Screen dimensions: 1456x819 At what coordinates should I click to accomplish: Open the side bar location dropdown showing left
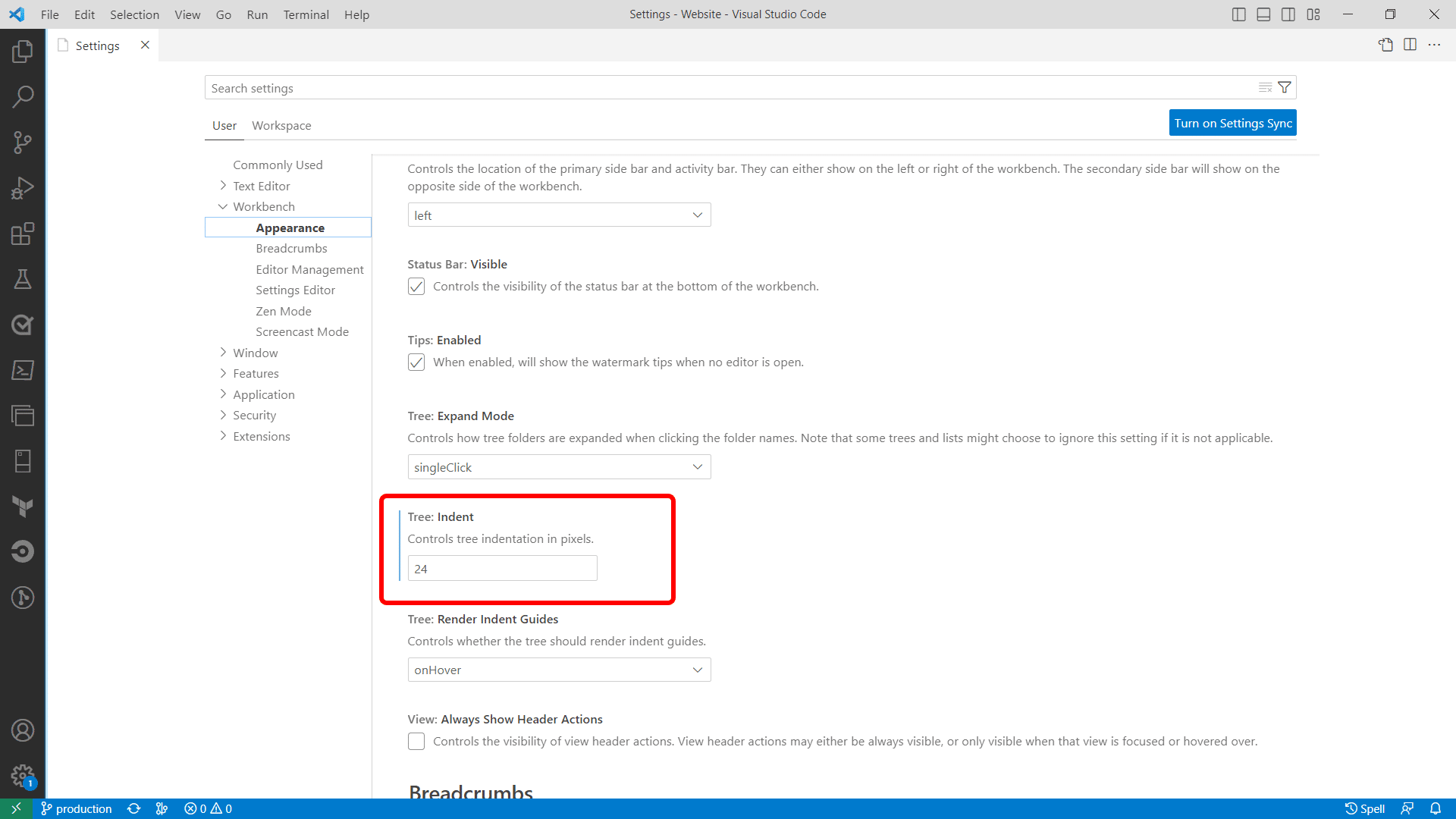560,215
